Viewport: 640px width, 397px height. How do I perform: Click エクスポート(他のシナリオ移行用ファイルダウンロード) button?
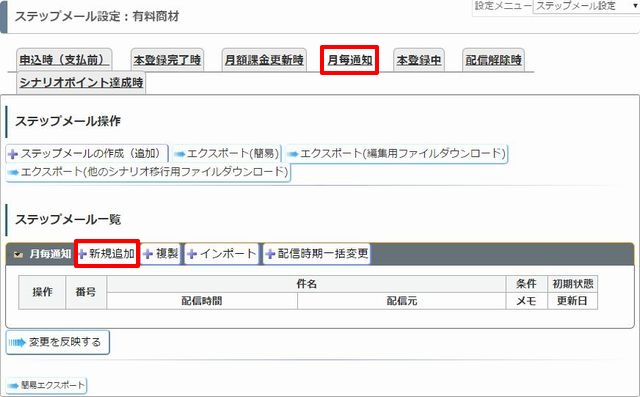point(148,172)
